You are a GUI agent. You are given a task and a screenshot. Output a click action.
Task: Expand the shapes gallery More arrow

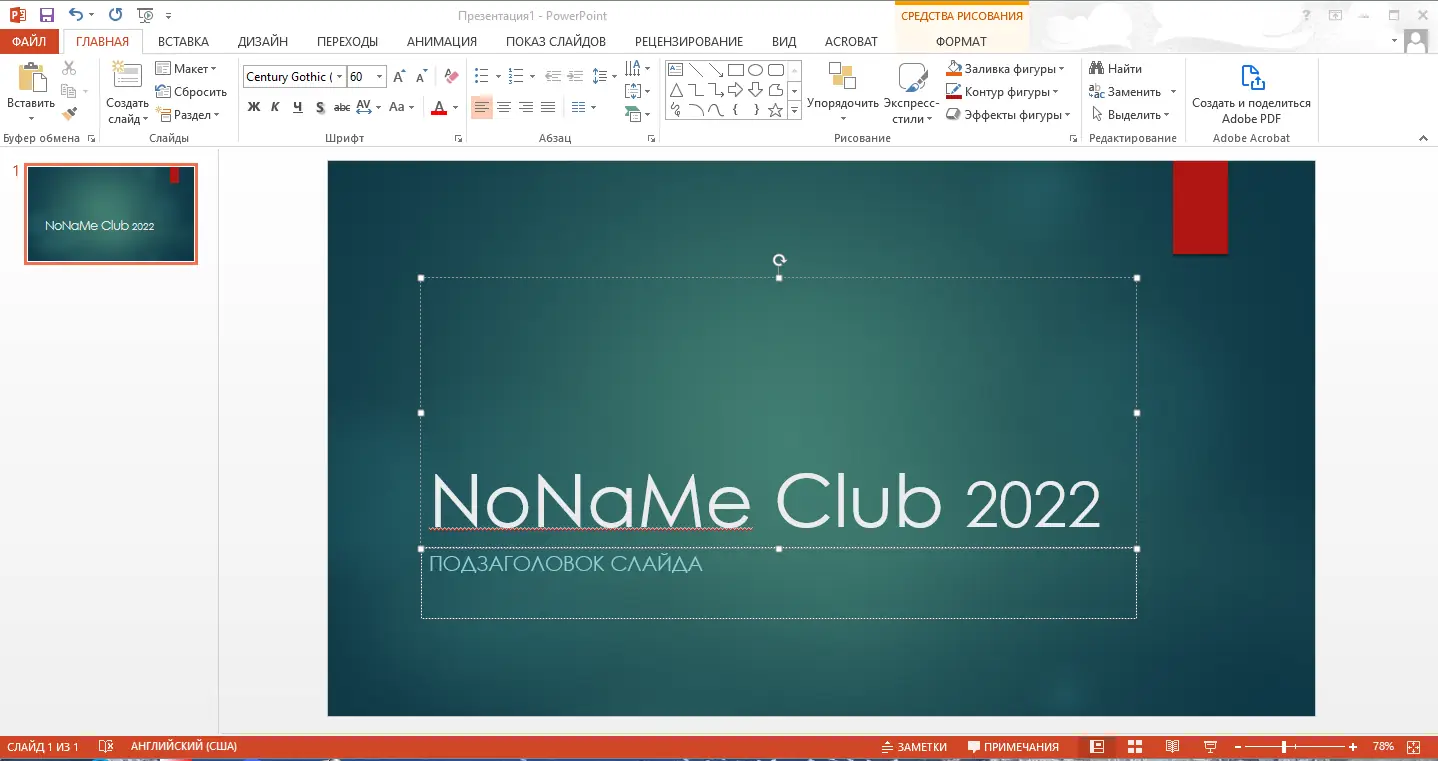[794, 111]
